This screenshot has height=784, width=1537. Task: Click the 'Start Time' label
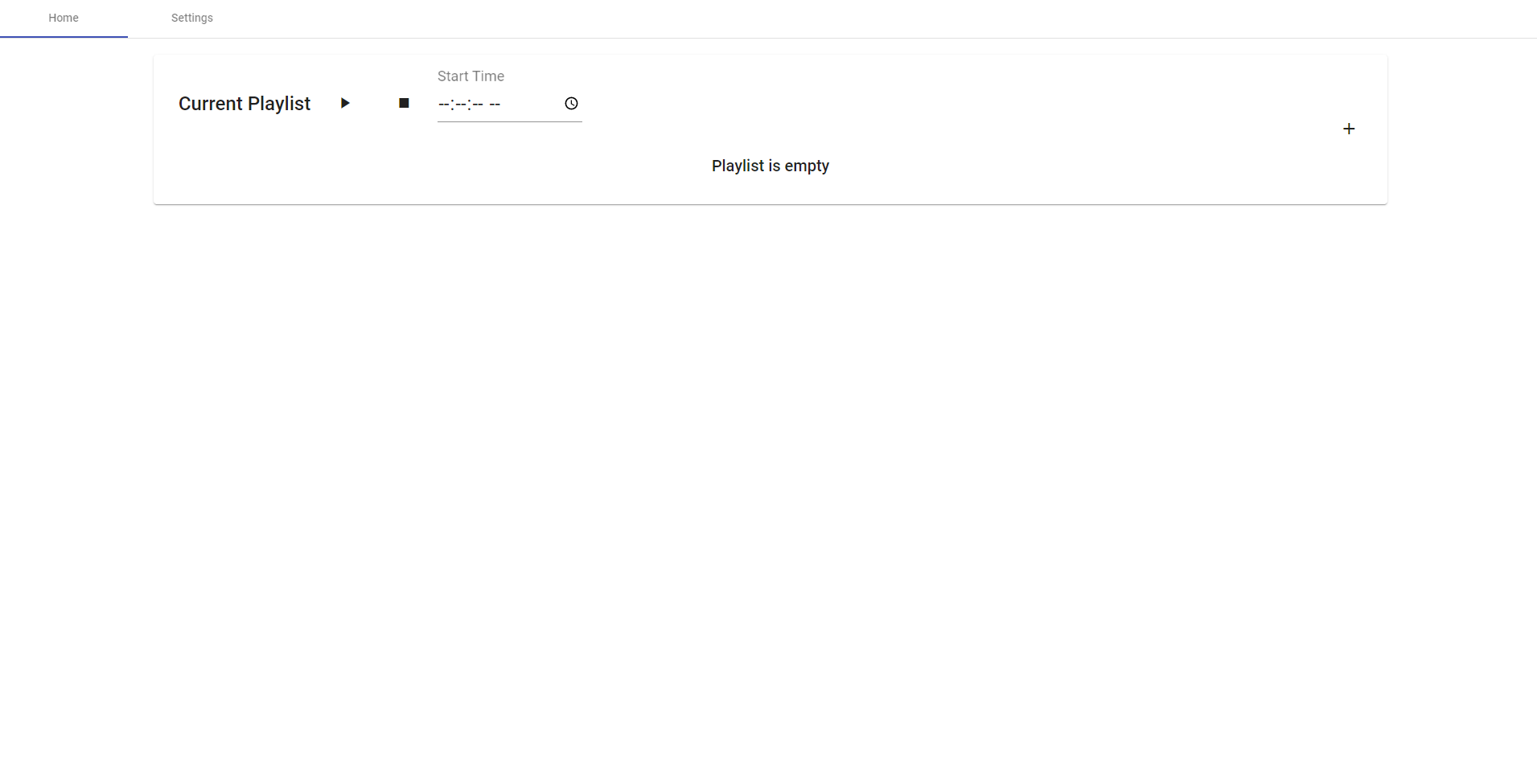[x=471, y=76]
